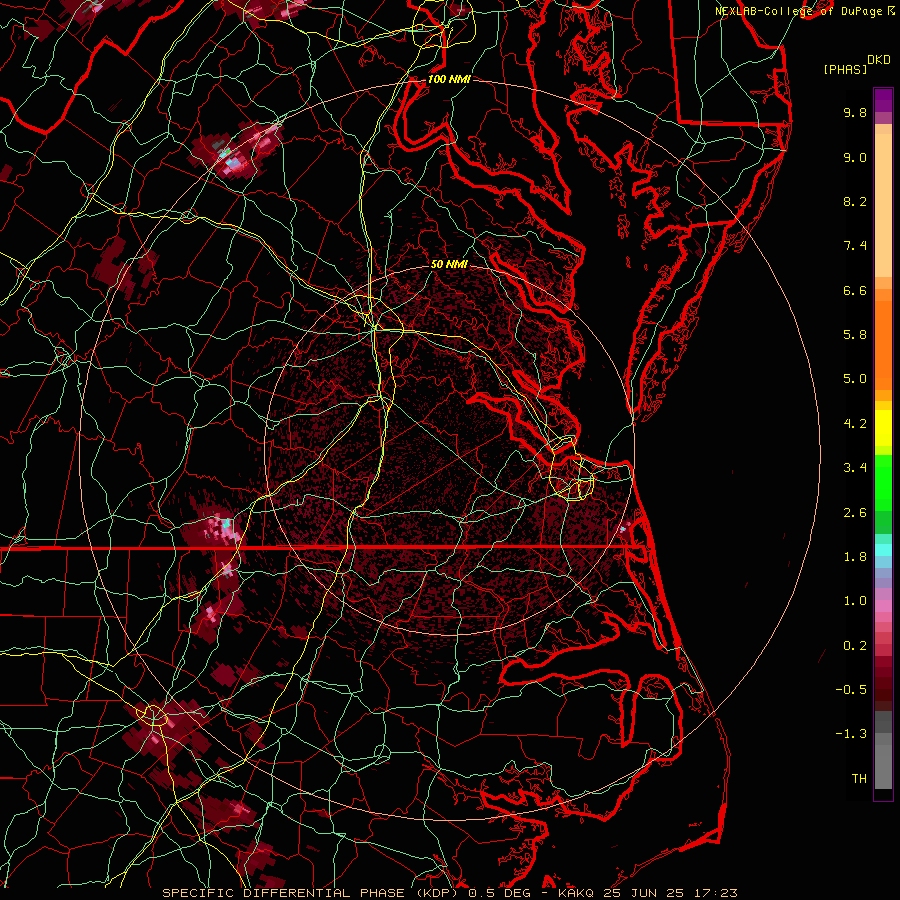The height and width of the screenshot is (900, 900).
Task: Click the 3.4 scale value
Action: [x=855, y=468]
